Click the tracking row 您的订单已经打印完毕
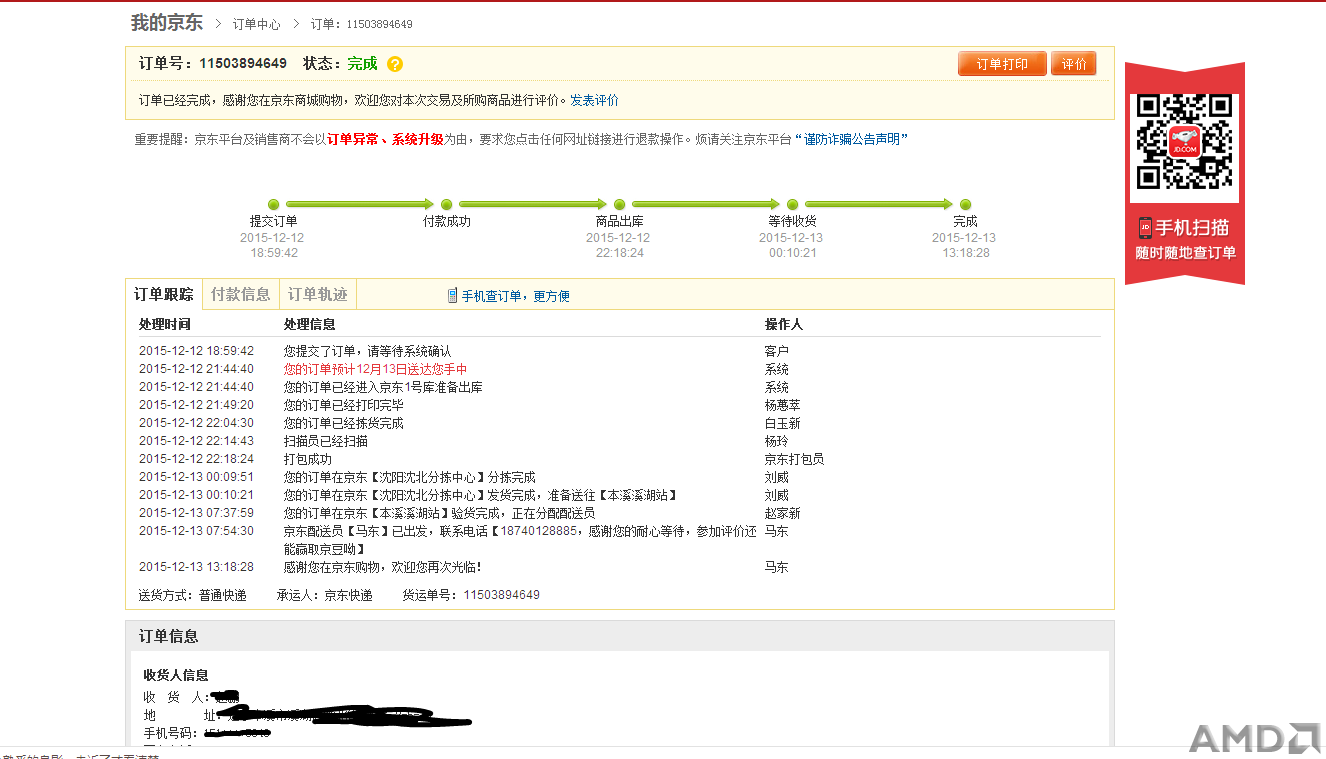Viewport: 1326px width, 759px height. pyautogui.click(x=343, y=405)
